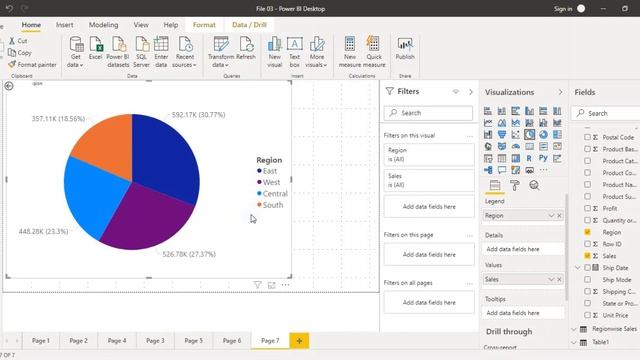640x360 pixels.
Task: Open Region is (All) filter card
Action: [x=429, y=155]
